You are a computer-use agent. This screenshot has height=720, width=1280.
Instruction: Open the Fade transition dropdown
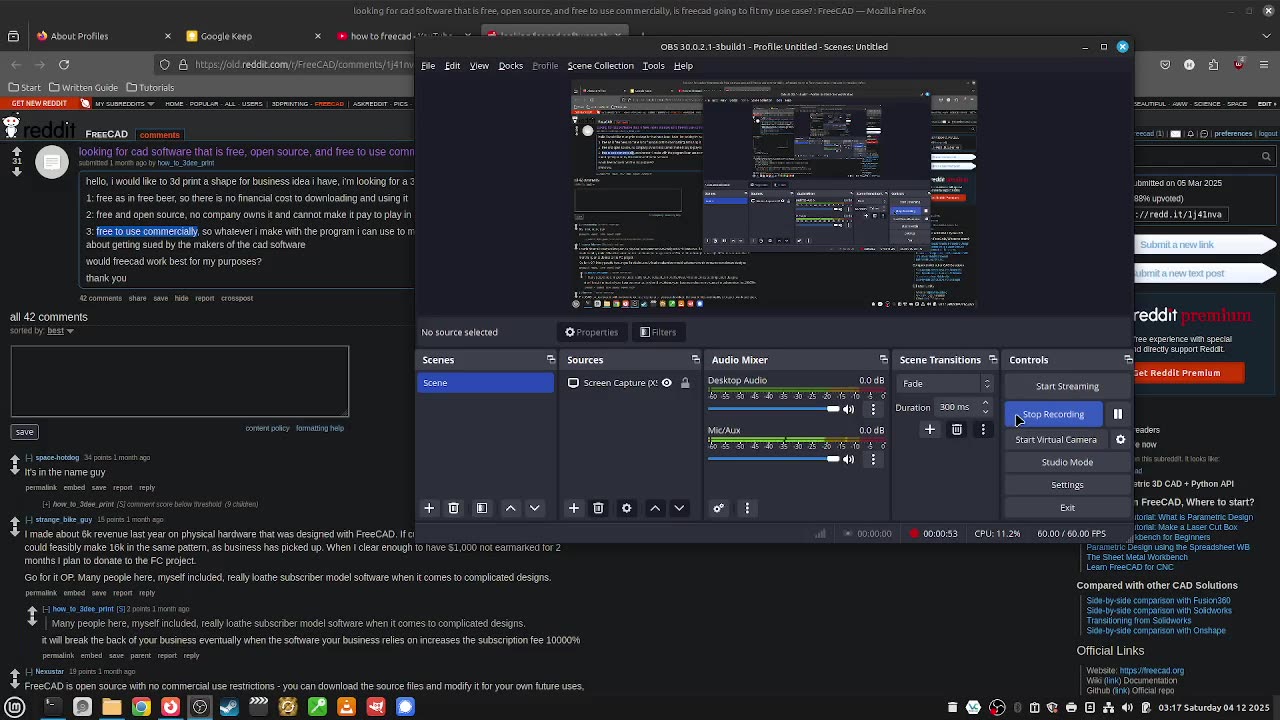tap(946, 384)
